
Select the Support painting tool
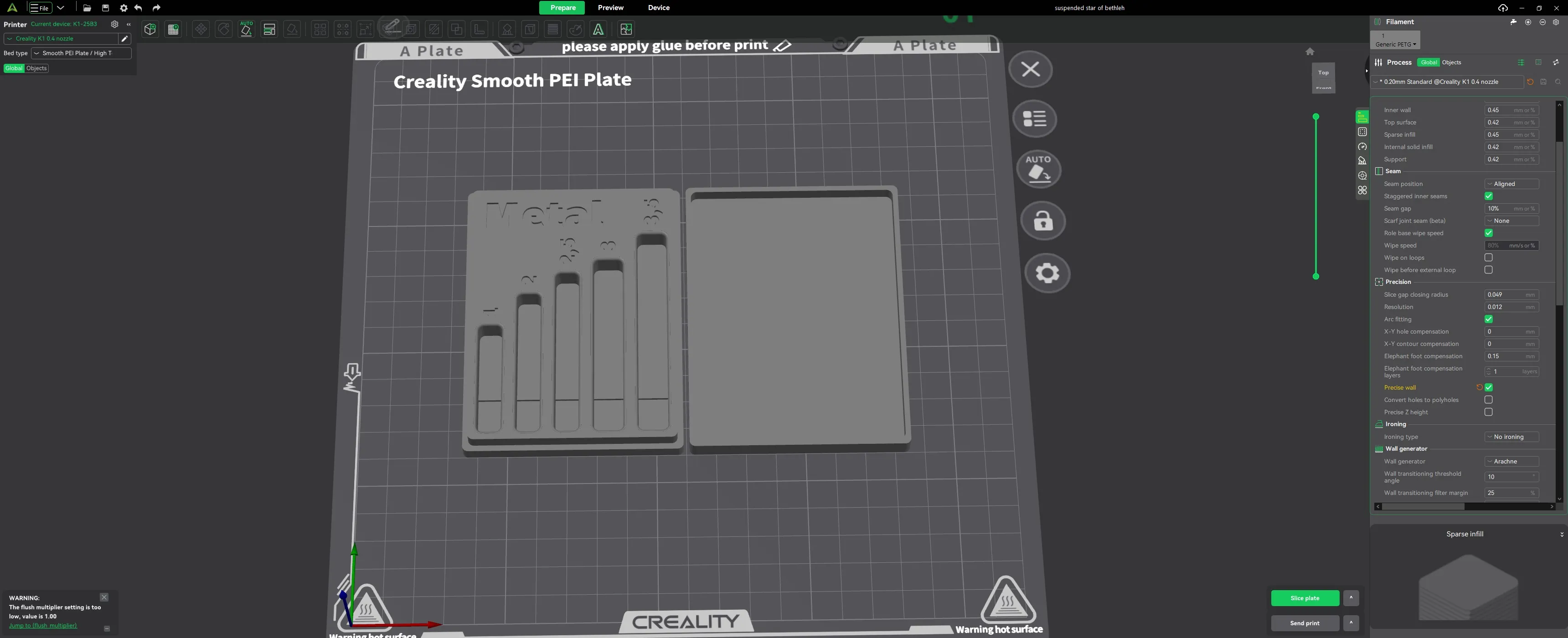pos(507,29)
